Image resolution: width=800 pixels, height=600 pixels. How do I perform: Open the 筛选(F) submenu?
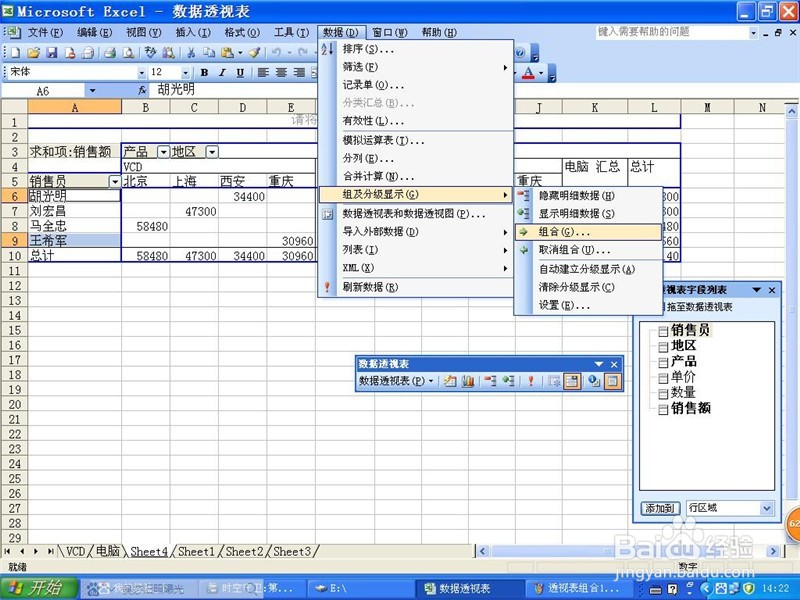pos(415,67)
